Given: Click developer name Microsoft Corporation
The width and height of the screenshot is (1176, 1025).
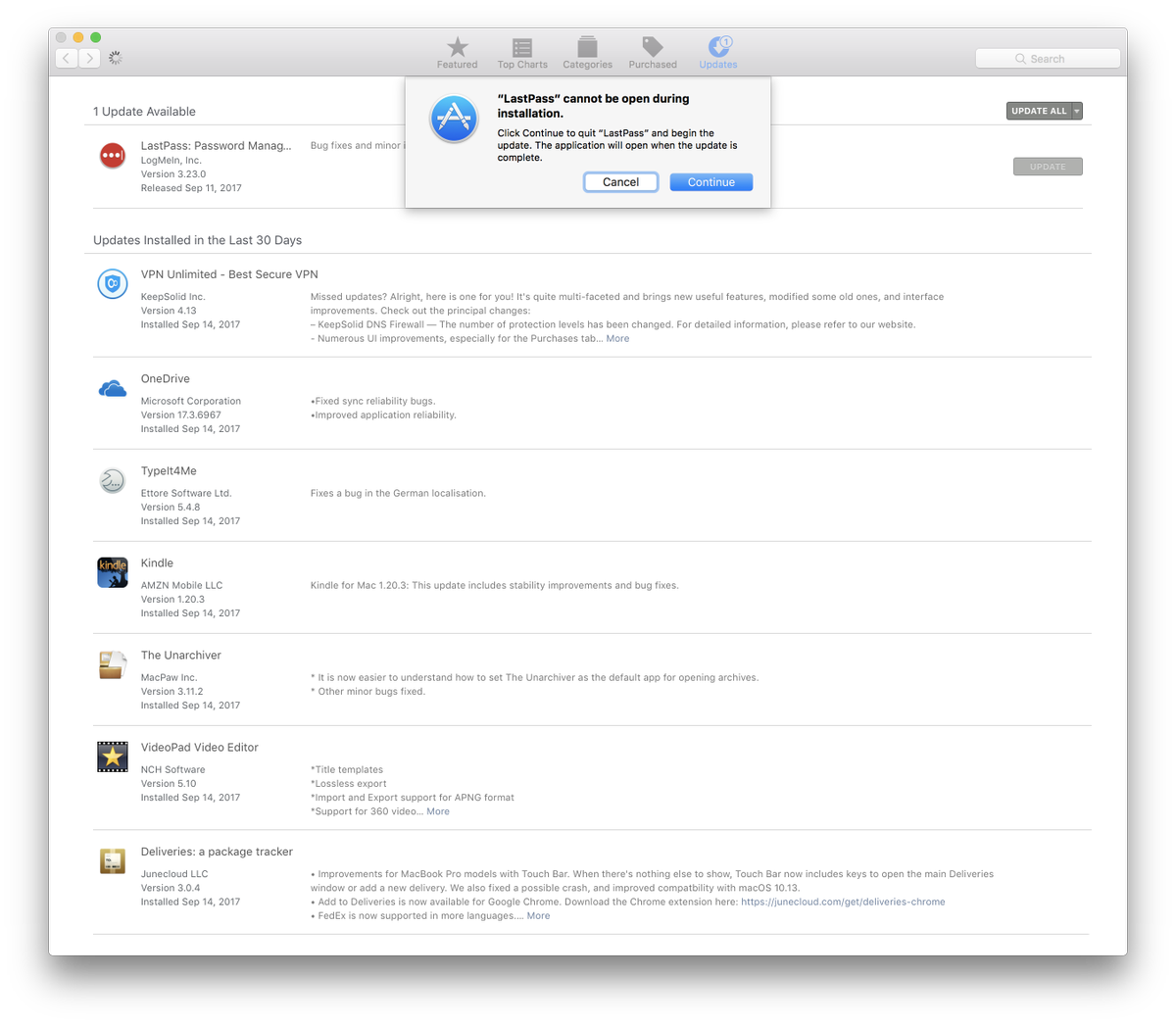Looking at the screenshot, I should [x=191, y=401].
